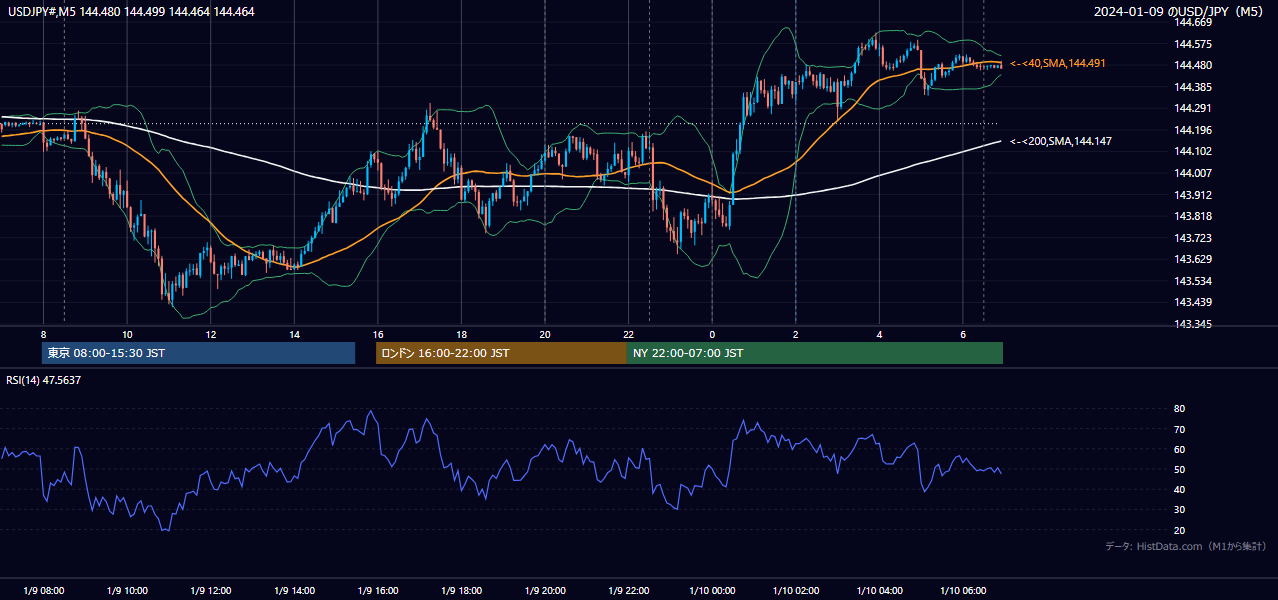Click hour label 0 under the price chart
This screenshot has height=600, width=1278.
[712, 334]
